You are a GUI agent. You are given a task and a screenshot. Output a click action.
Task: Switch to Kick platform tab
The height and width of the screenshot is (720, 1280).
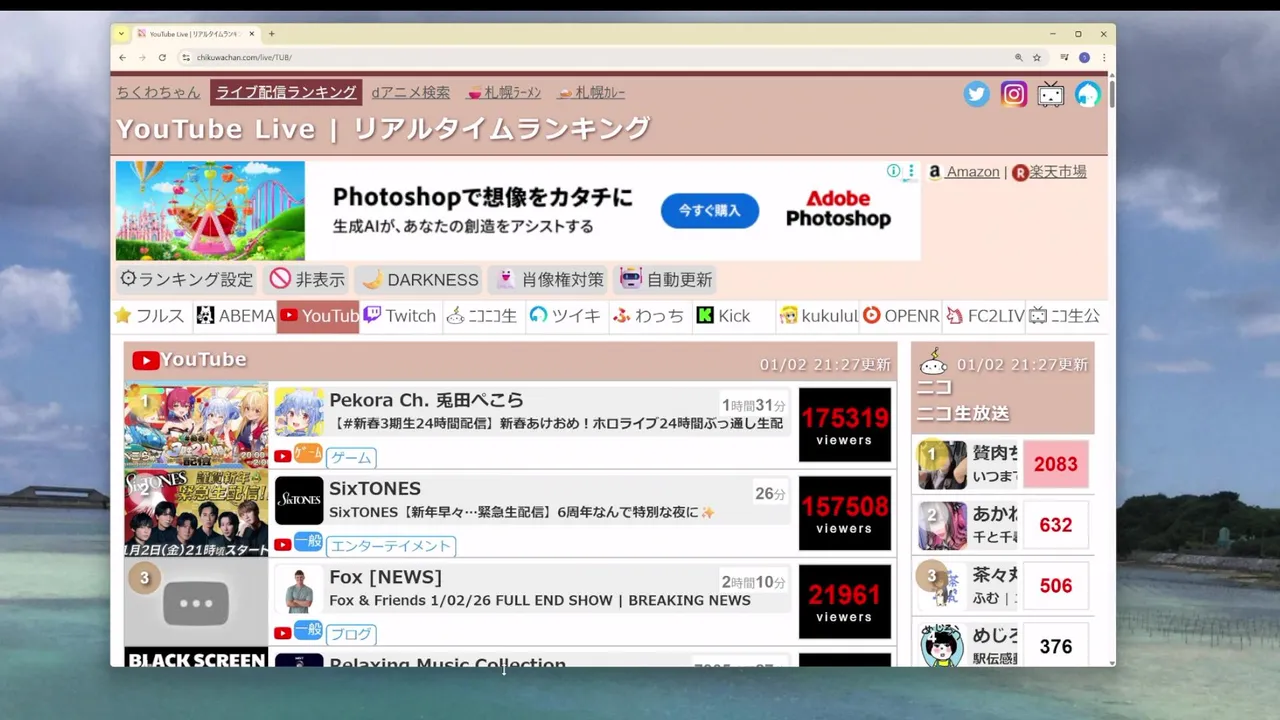pyautogui.click(x=734, y=316)
